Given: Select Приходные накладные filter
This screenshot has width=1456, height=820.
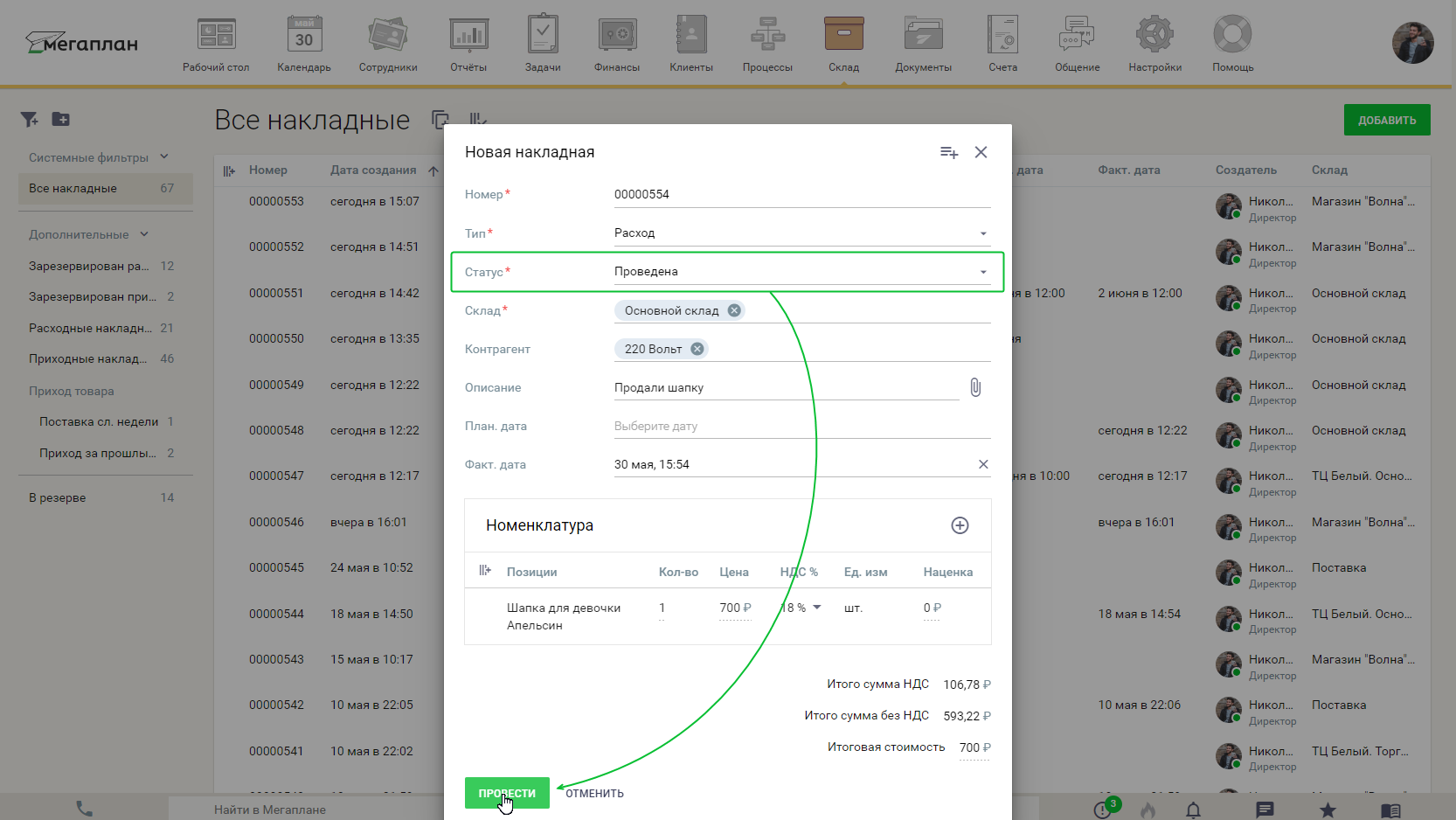Looking at the screenshot, I should [105, 358].
